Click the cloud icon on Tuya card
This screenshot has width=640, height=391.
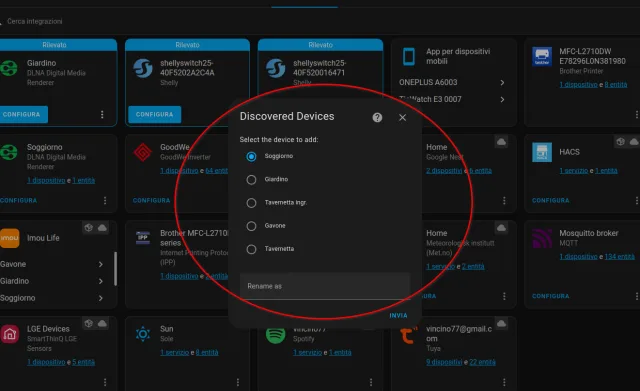[501, 324]
